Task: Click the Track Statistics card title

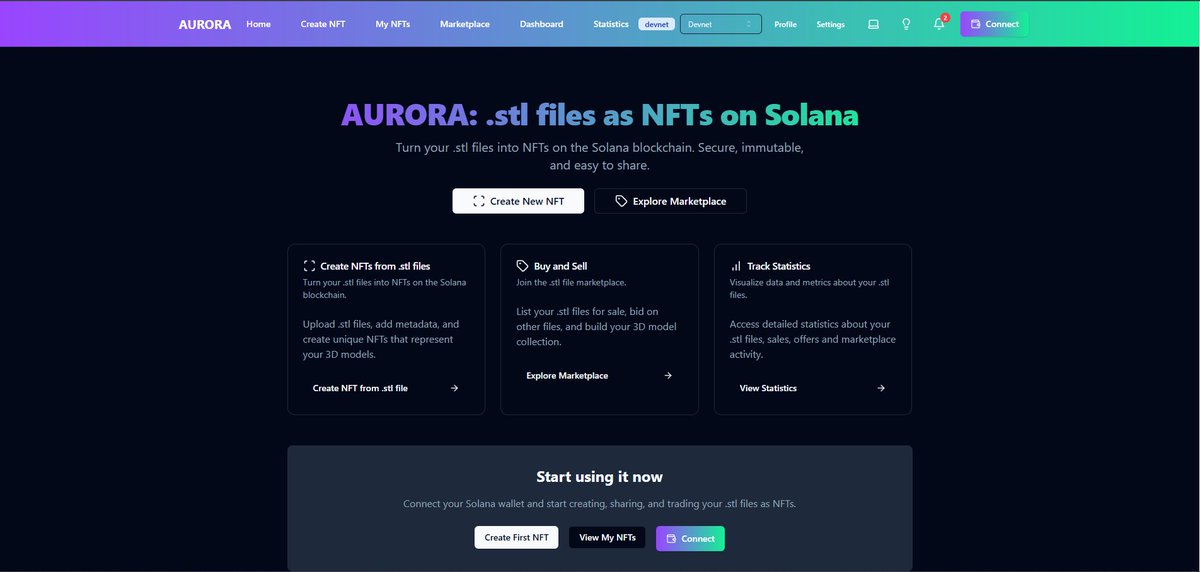Action: point(778,266)
